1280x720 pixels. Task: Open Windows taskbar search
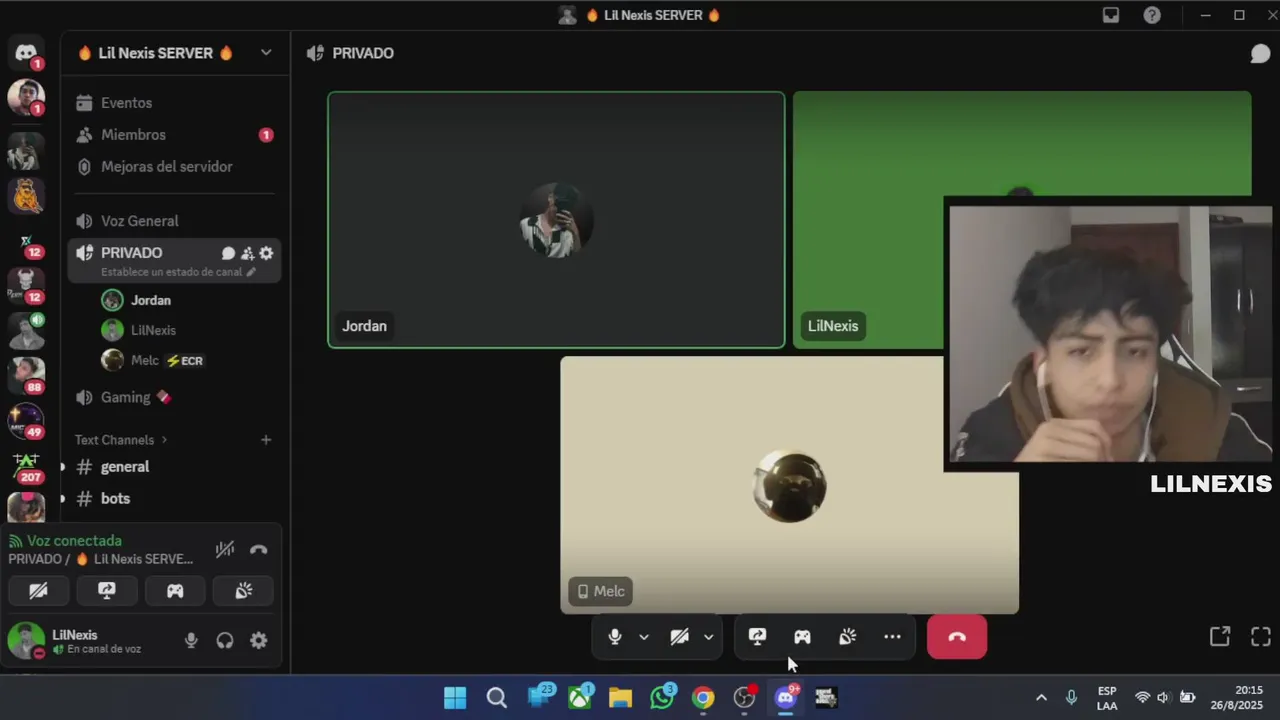496,697
